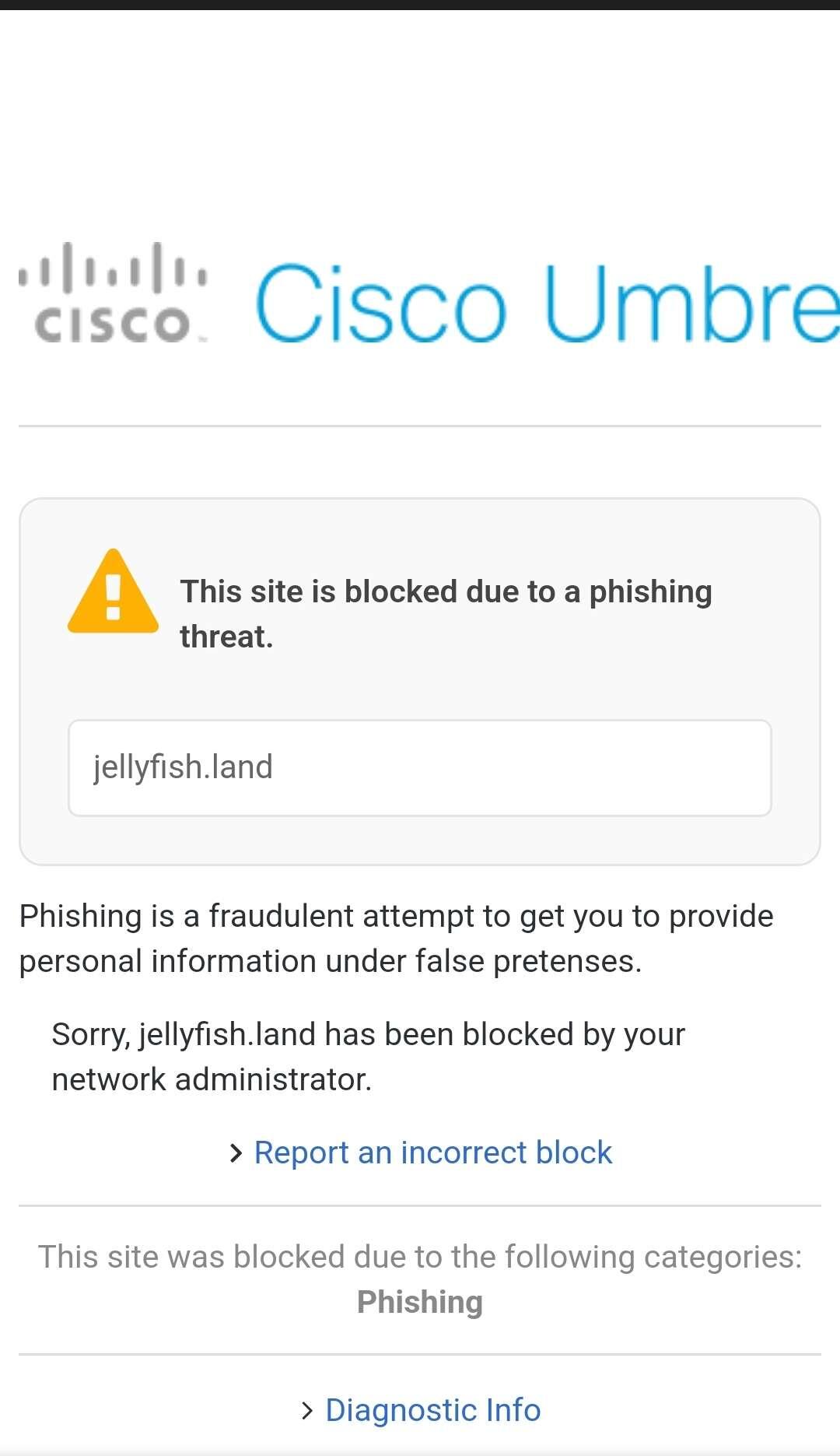Click the Cisco bars logo icon
The width and height of the screenshot is (840, 1456).
tap(113, 292)
